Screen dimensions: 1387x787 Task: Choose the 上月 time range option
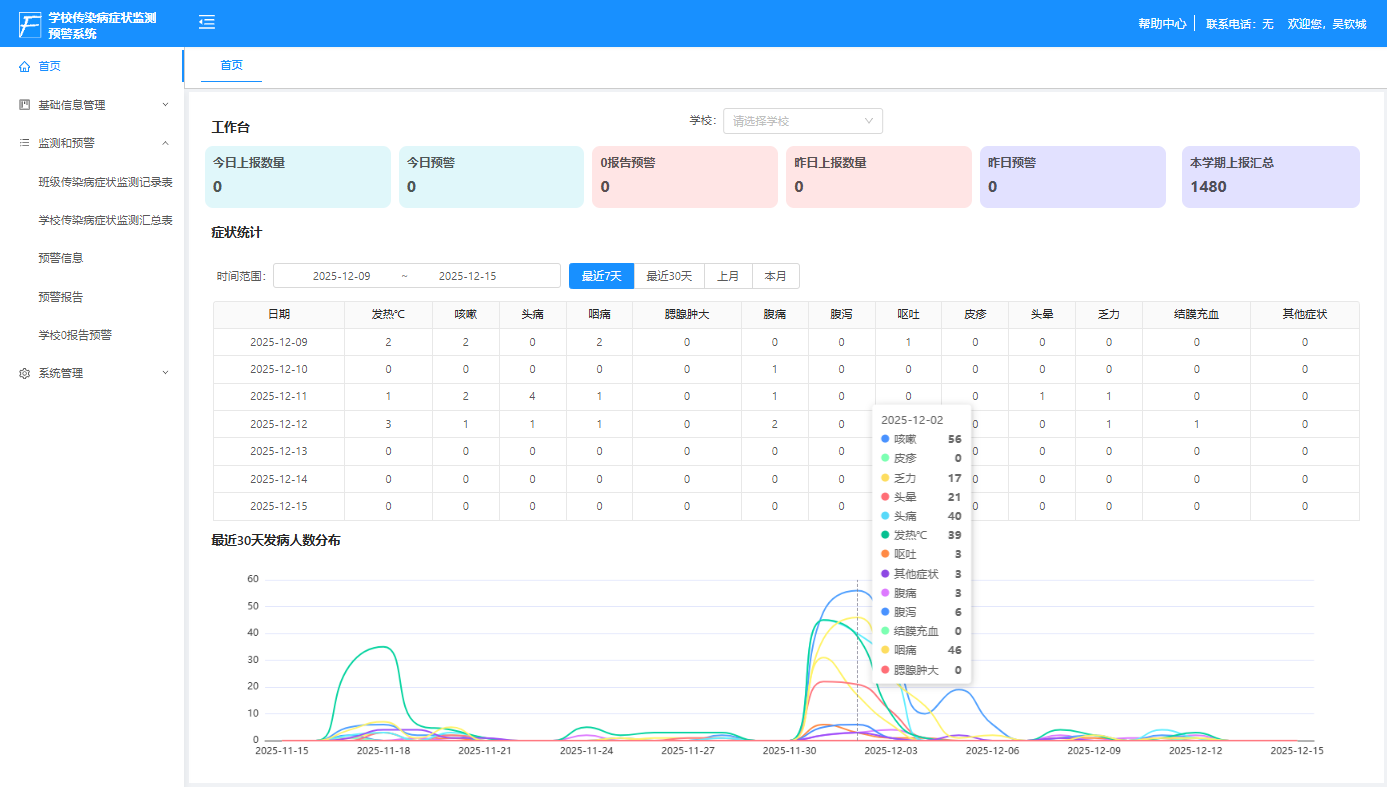(x=728, y=276)
